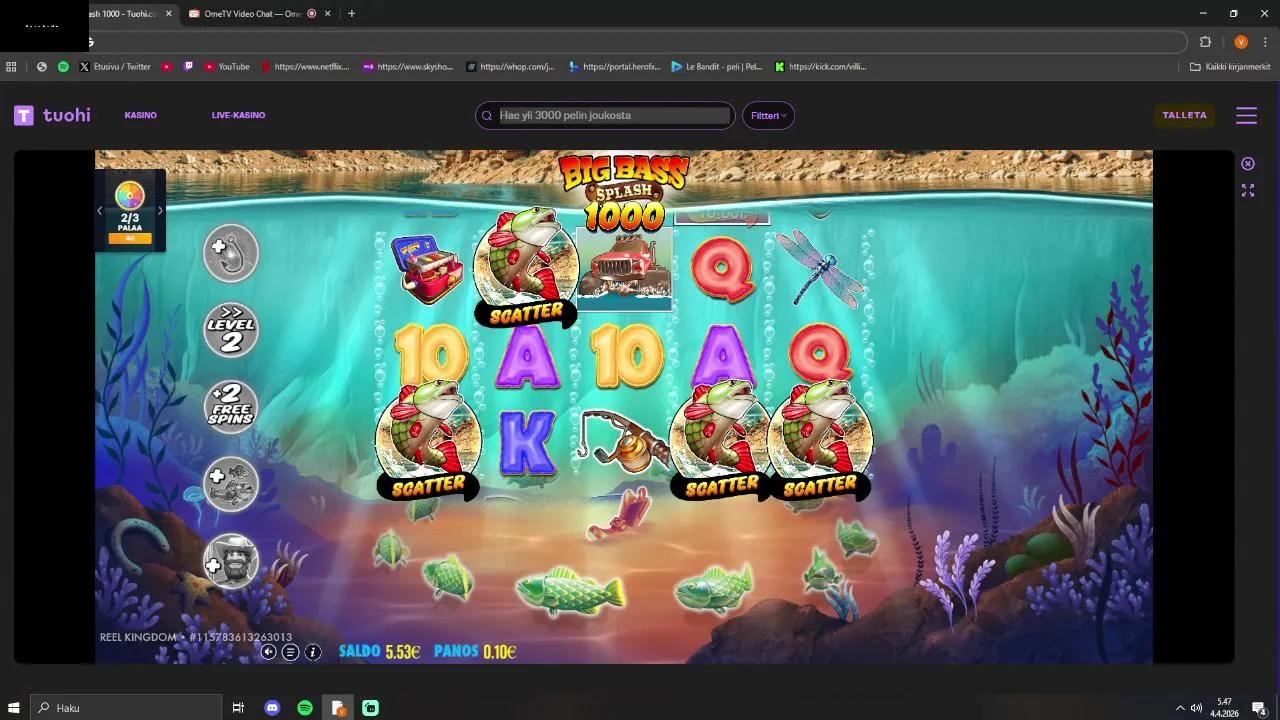This screenshot has width=1280, height=720.
Task: Open Task View on the taskbar
Action: [x=238, y=708]
